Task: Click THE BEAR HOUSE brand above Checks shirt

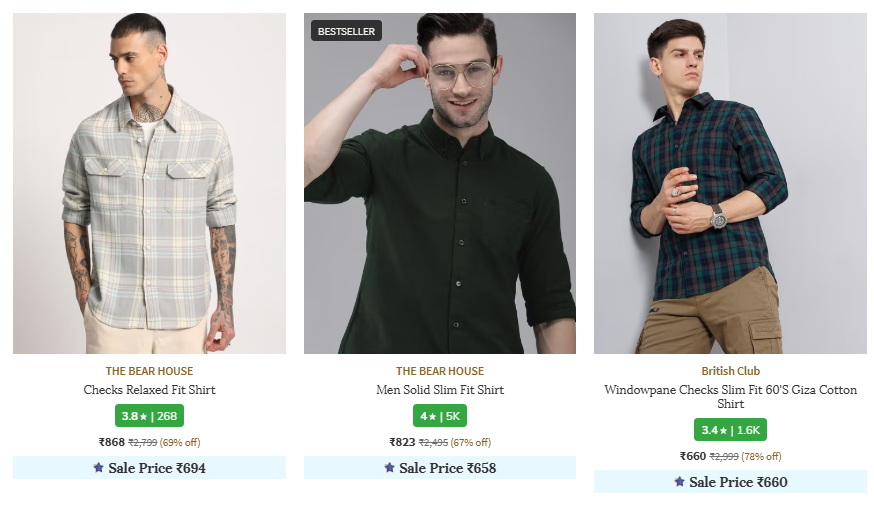Action: click(149, 371)
